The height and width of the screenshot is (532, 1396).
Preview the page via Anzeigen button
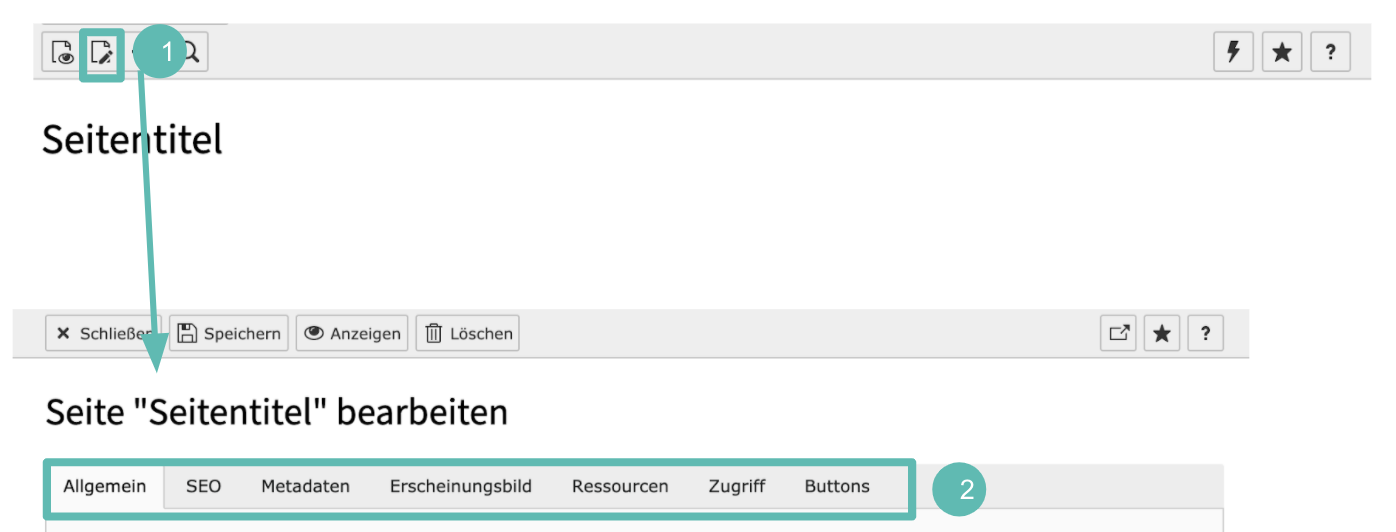tap(352, 334)
